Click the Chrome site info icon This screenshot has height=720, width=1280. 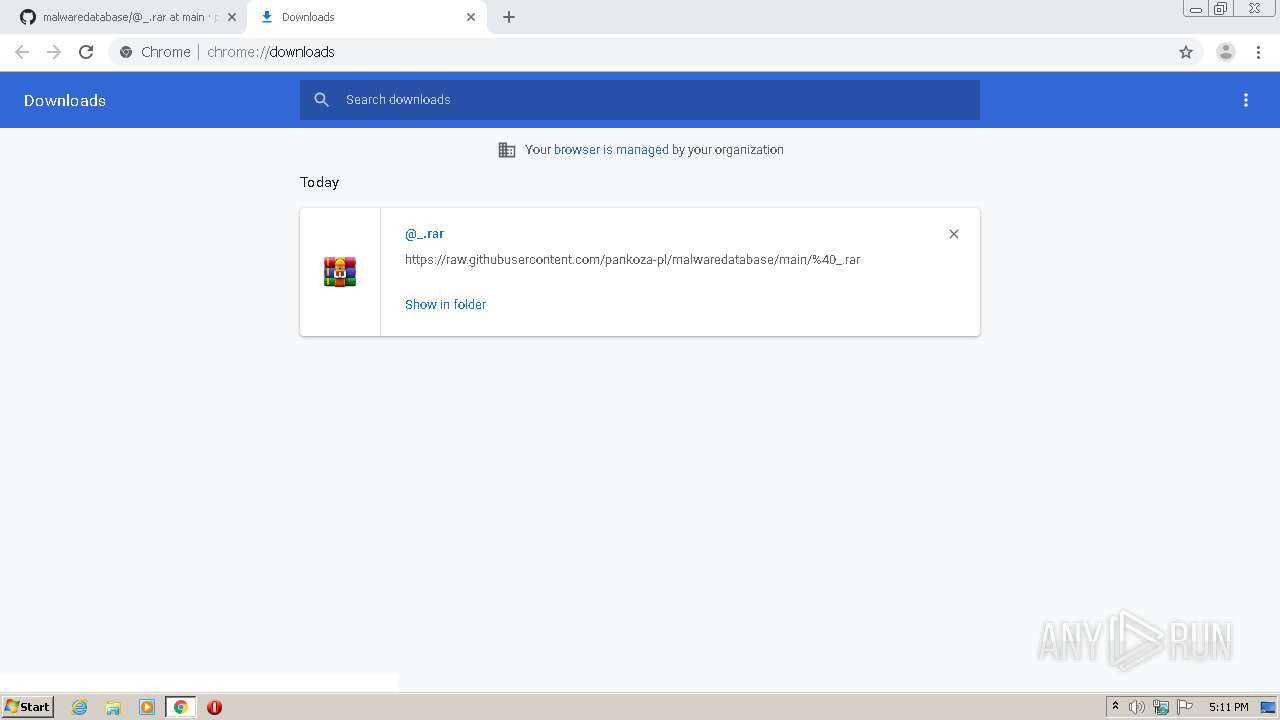[x=126, y=52]
